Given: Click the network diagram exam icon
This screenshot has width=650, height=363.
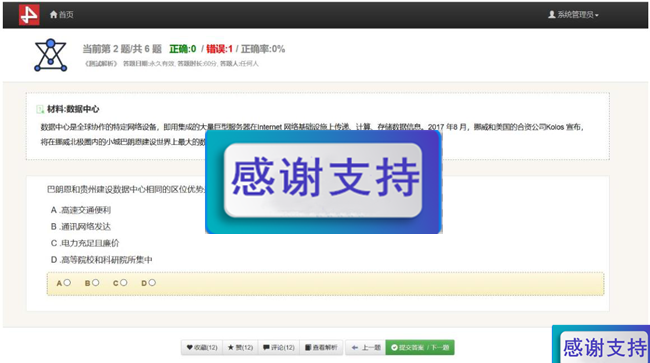Looking at the screenshot, I should [x=51, y=55].
